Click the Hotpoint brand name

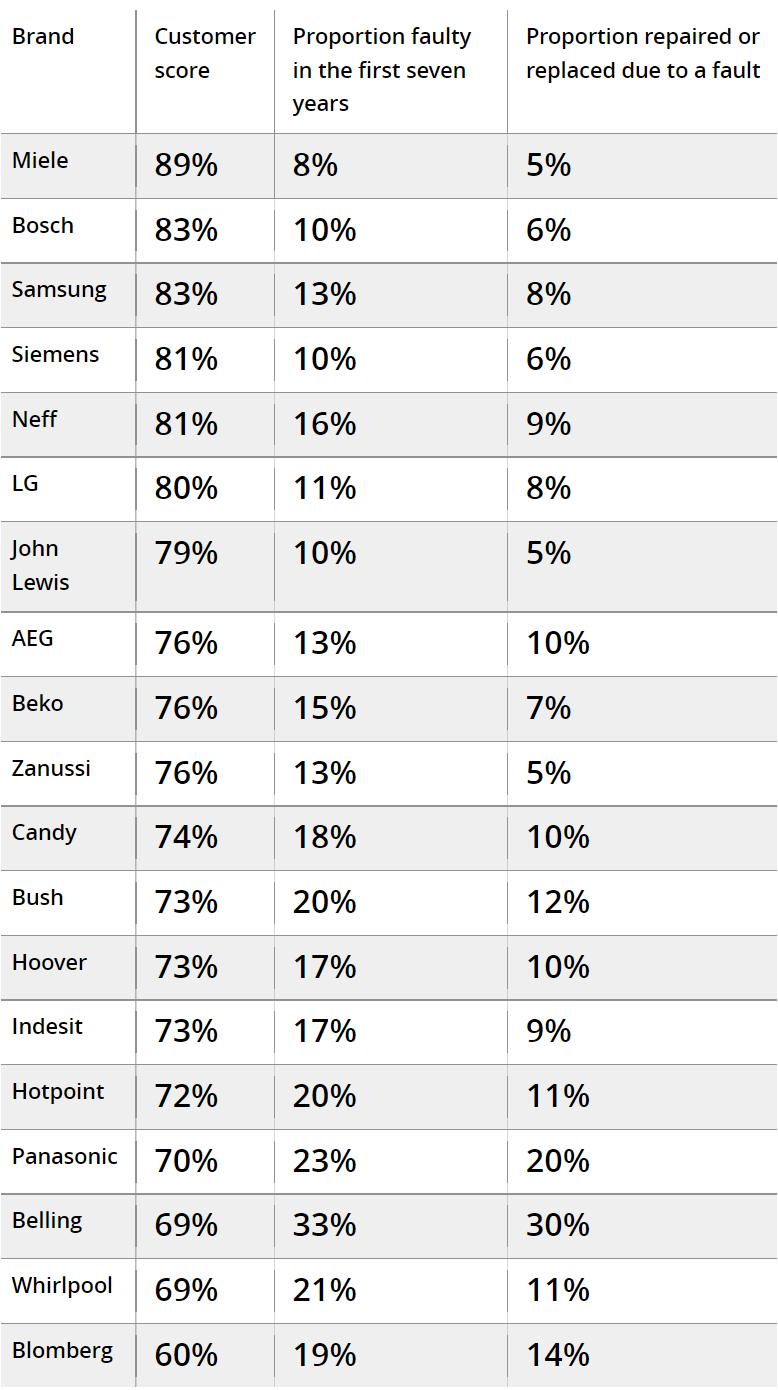pos(58,1092)
